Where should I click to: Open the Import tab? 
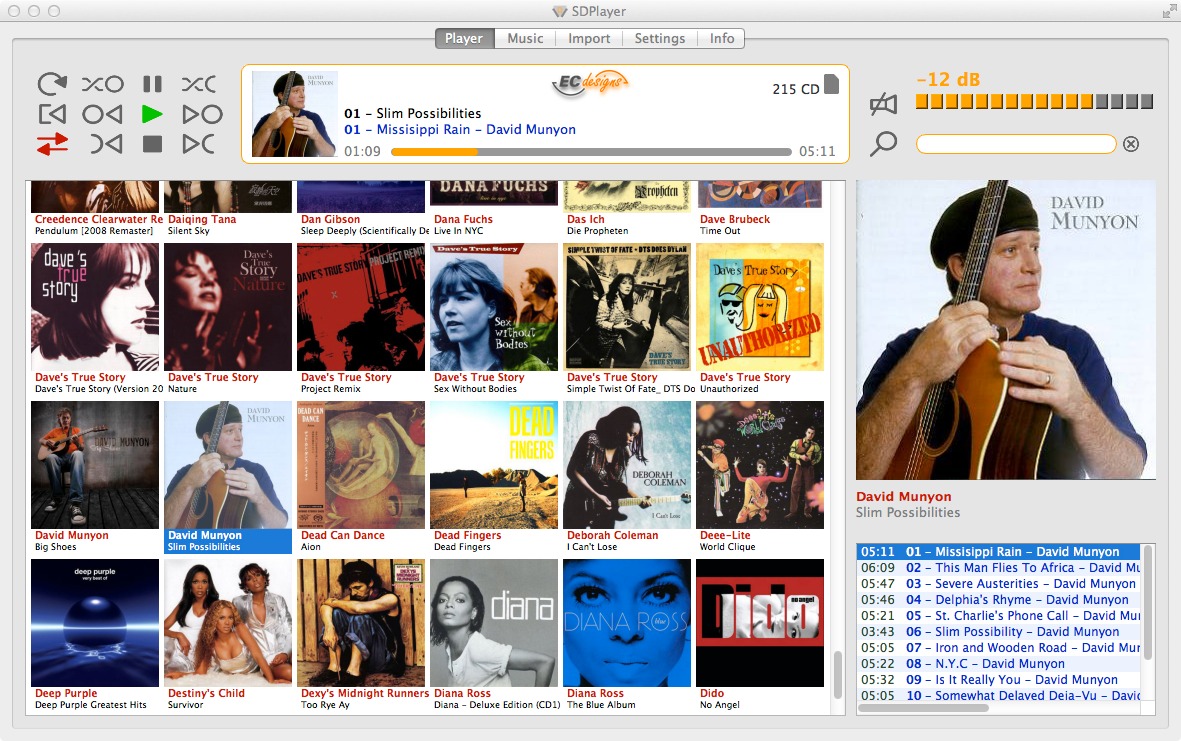point(589,38)
